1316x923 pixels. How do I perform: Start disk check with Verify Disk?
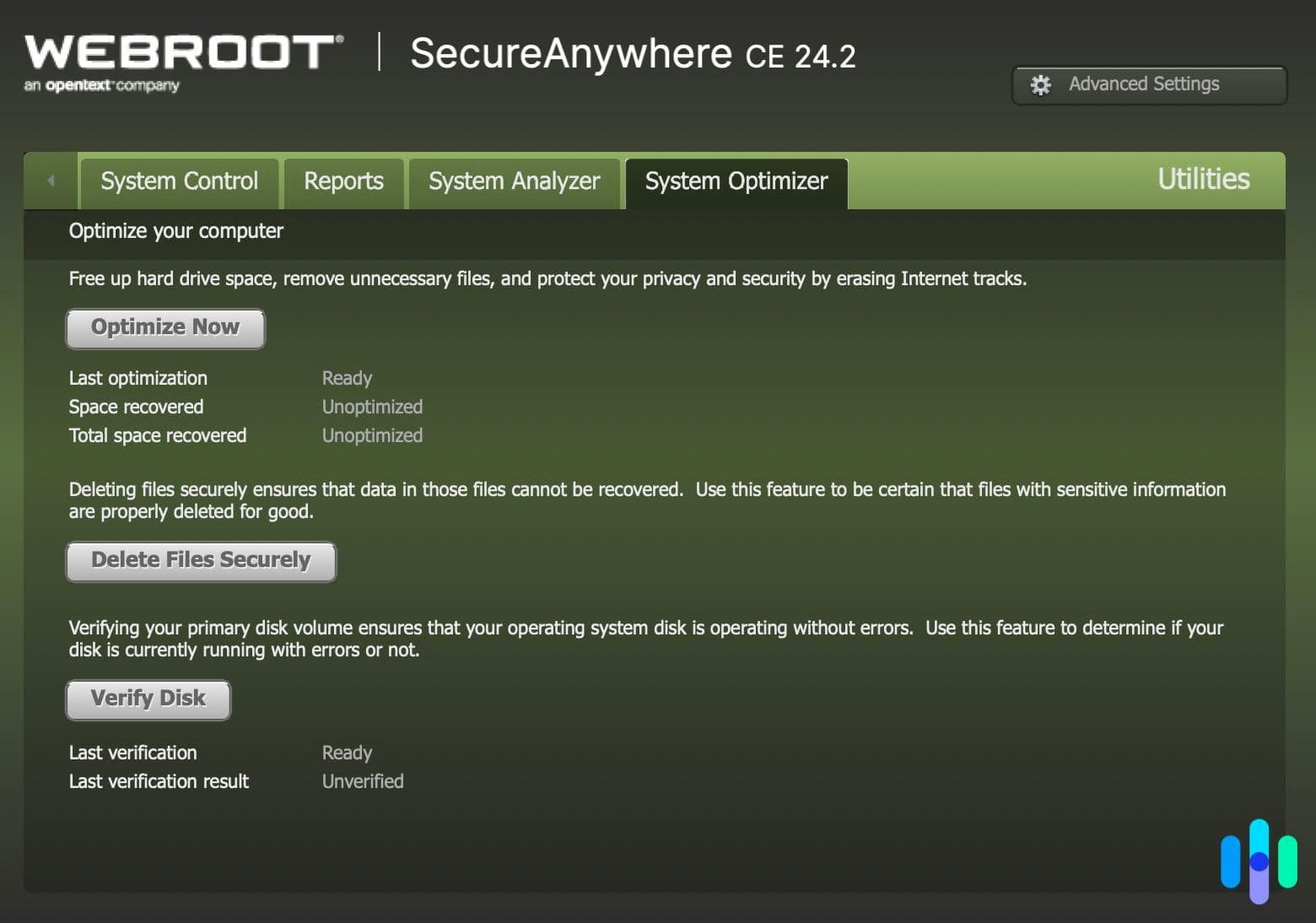click(148, 699)
